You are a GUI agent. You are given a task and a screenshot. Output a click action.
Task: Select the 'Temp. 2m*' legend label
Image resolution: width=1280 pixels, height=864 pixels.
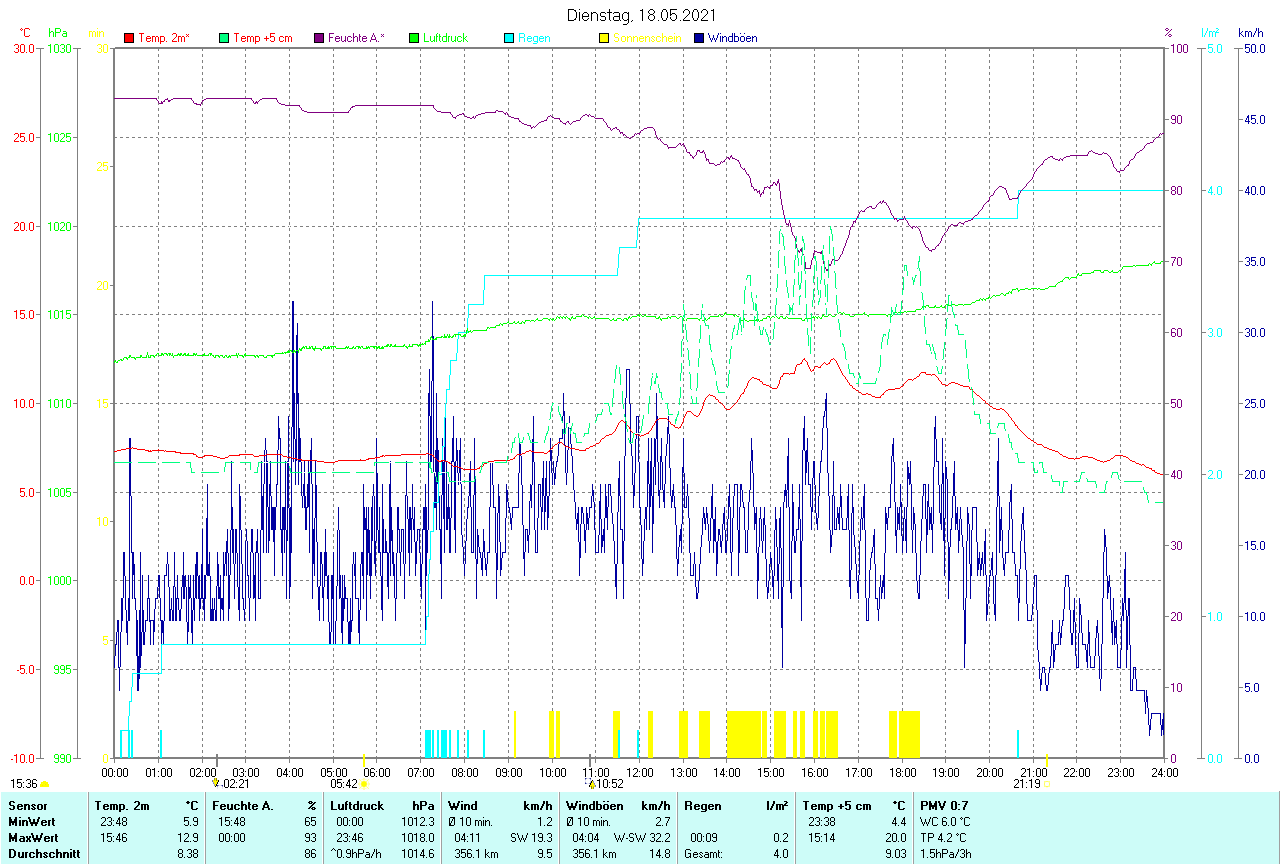[164, 38]
